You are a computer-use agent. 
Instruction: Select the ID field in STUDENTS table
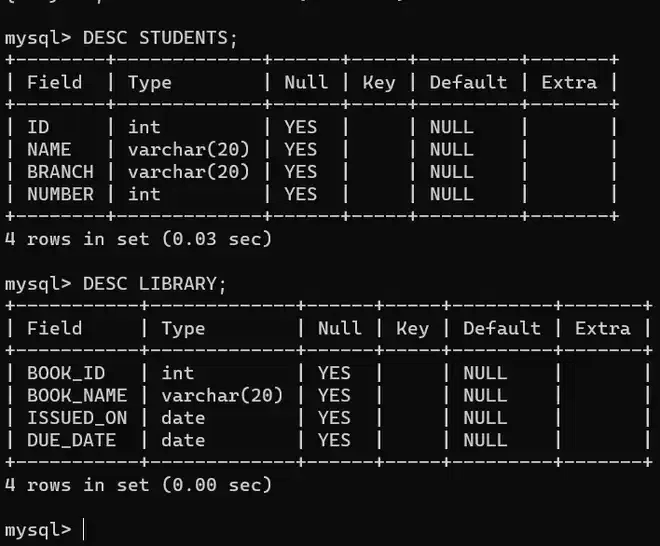pyautogui.click(x=38, y=127)
